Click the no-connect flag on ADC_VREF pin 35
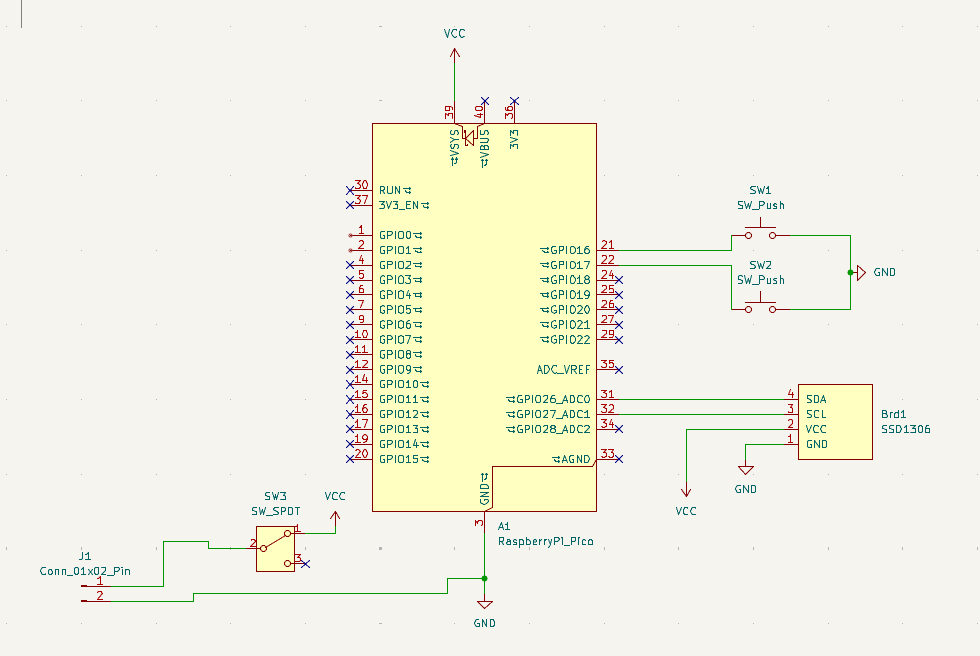 click(619, 370)
